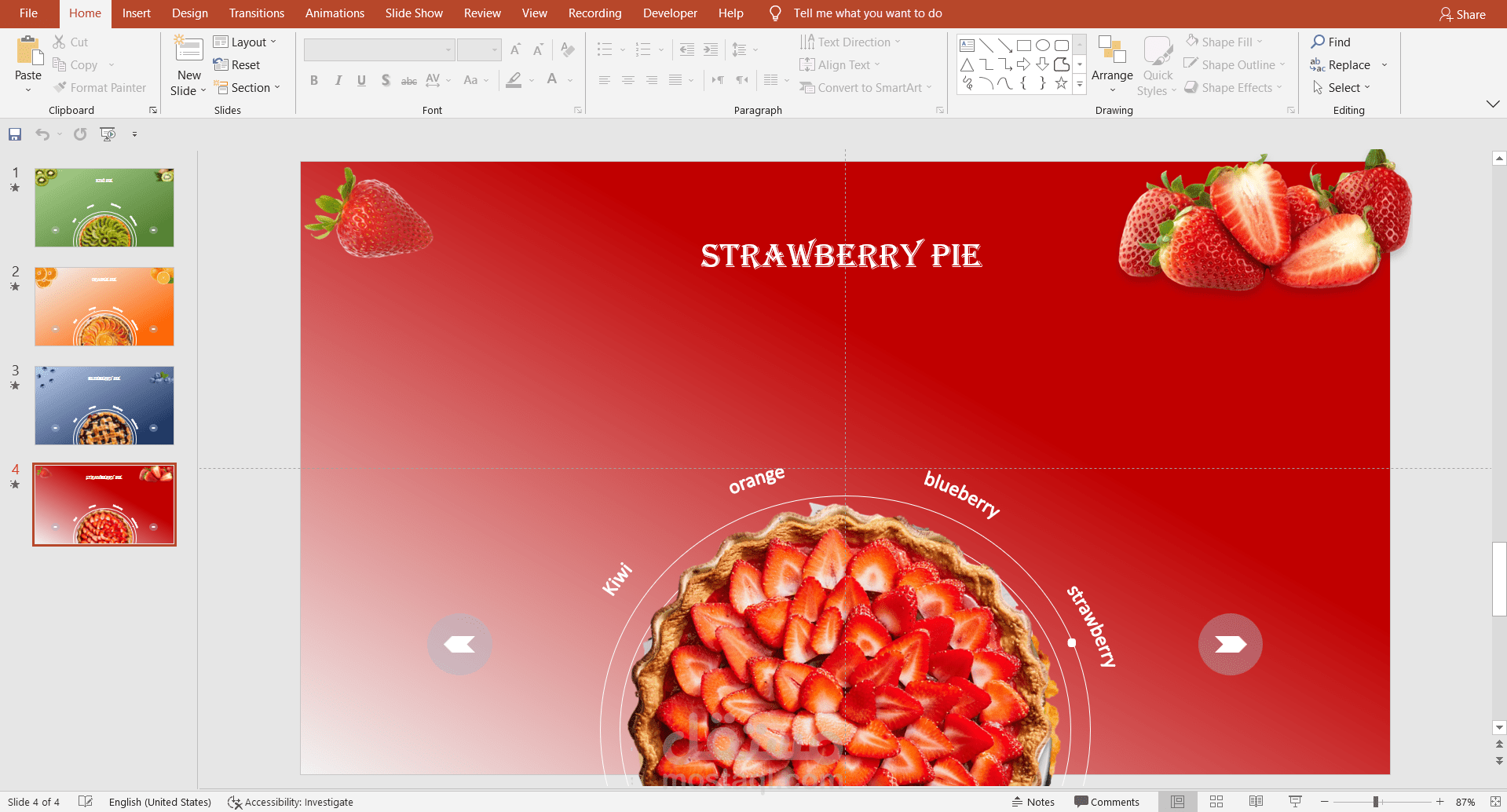Click the Cut scissors icon
The image size is (1507, 812).
coord(60,42)
